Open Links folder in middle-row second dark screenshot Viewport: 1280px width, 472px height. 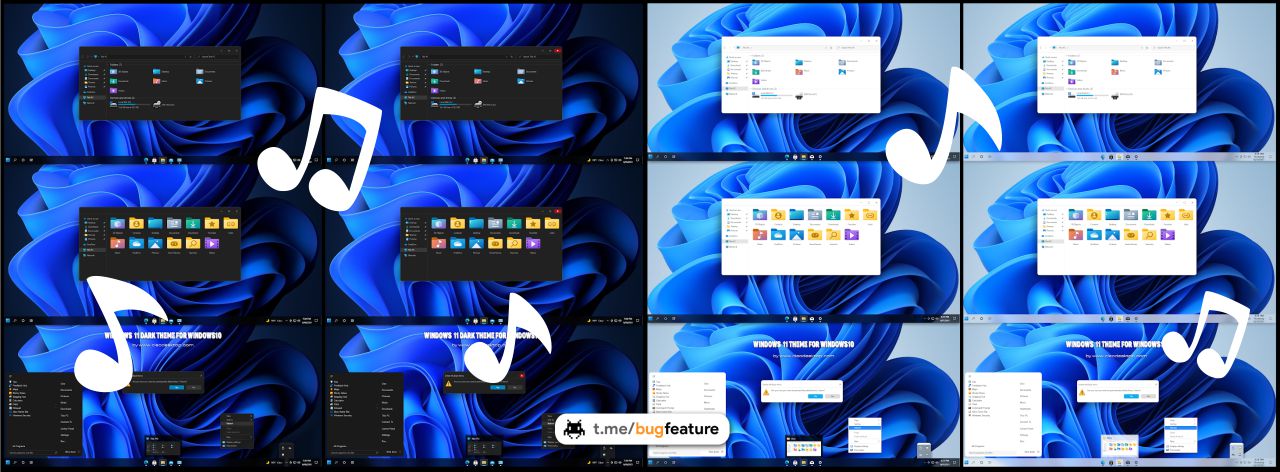[x=552, y=224]
